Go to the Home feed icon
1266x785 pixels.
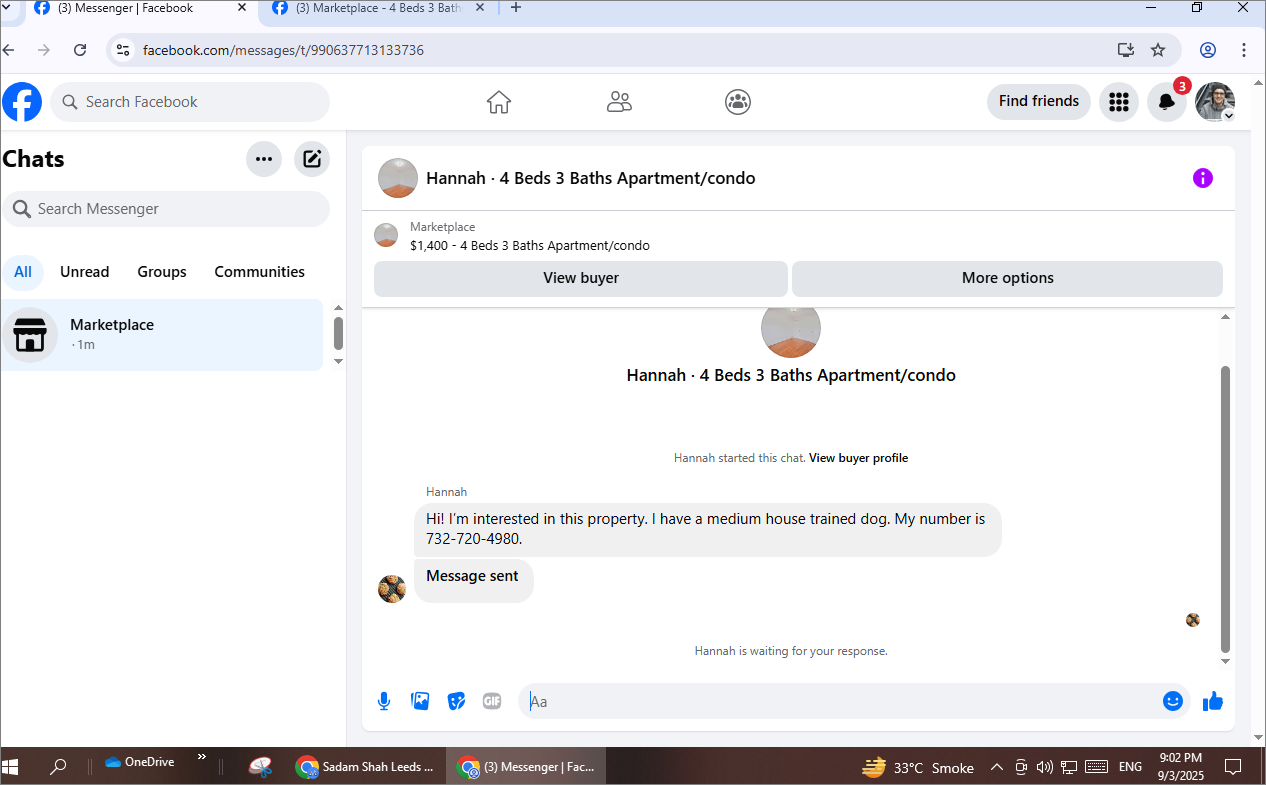click(x=499, y=102)
